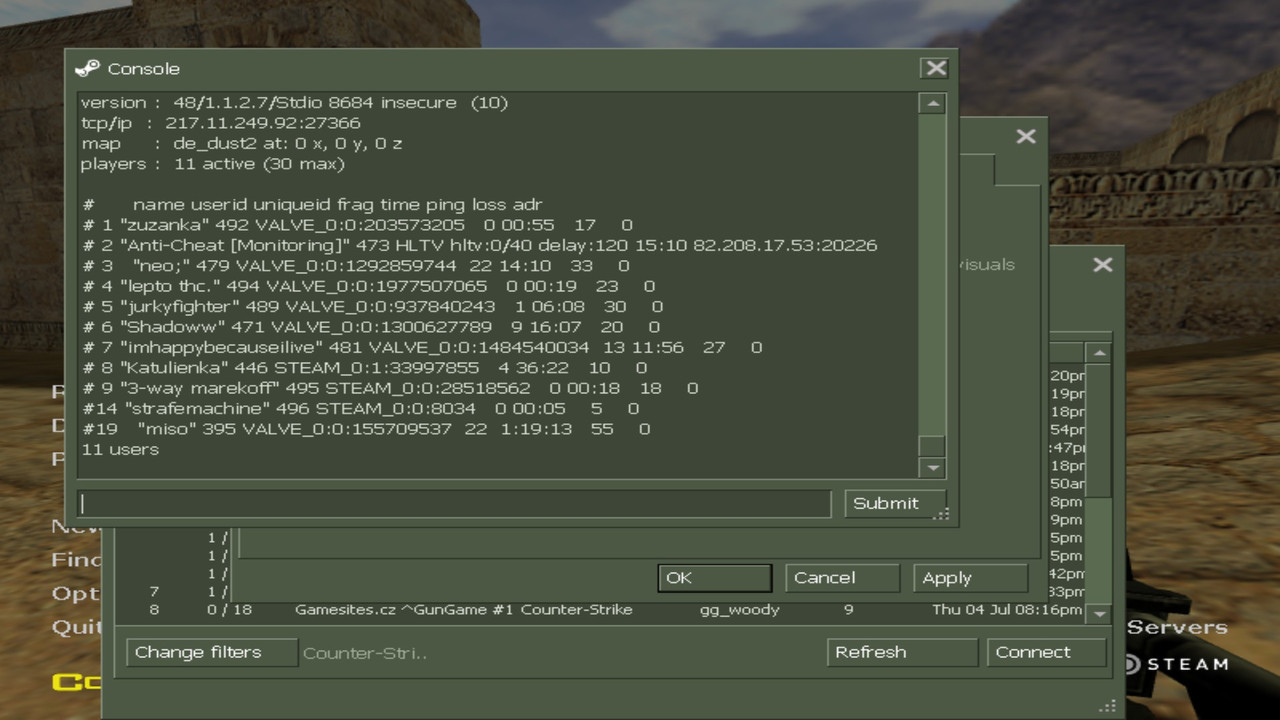Click the Servers label on main menu

1177,627
